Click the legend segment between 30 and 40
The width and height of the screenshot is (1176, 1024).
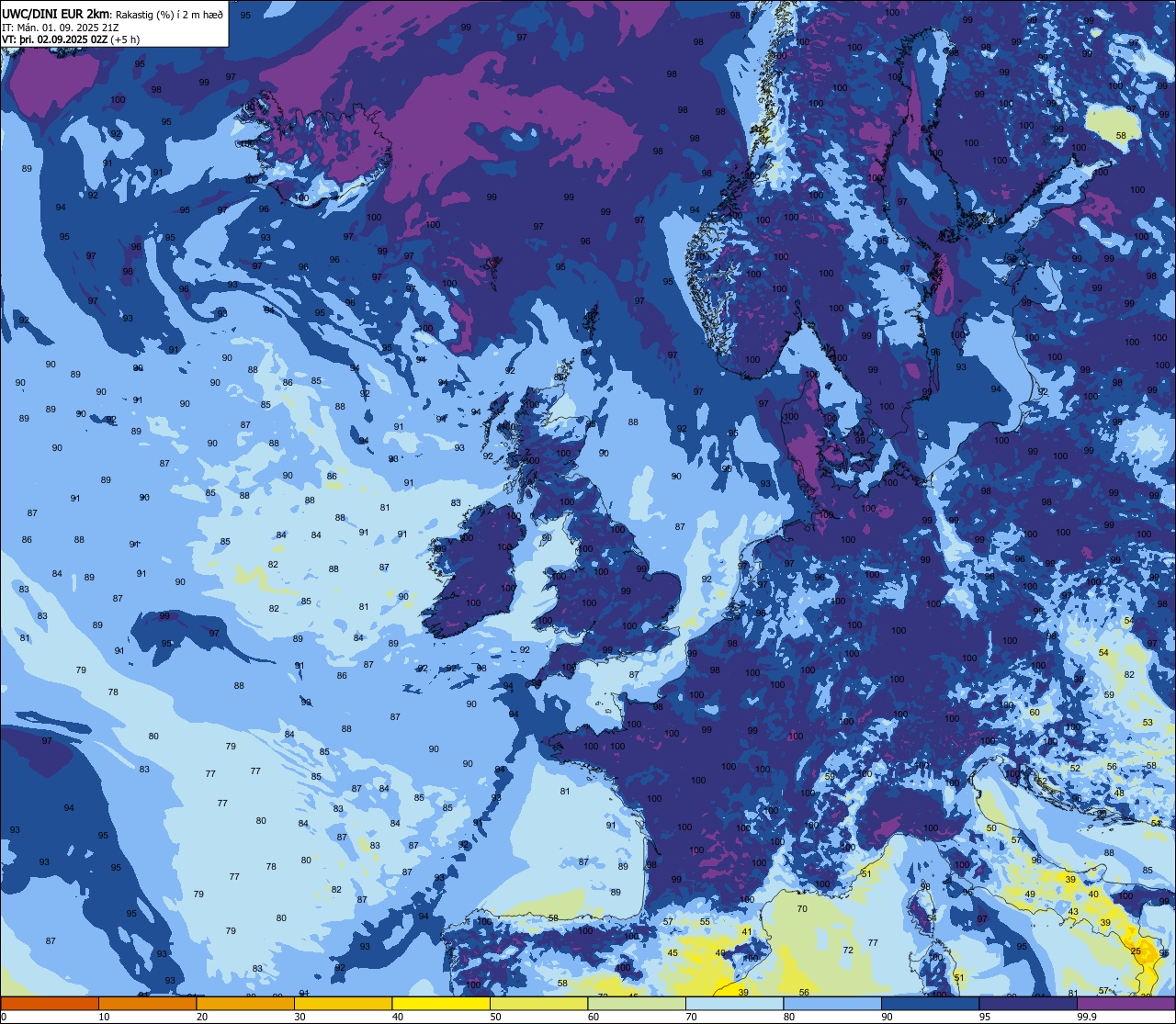point(343,1003)
